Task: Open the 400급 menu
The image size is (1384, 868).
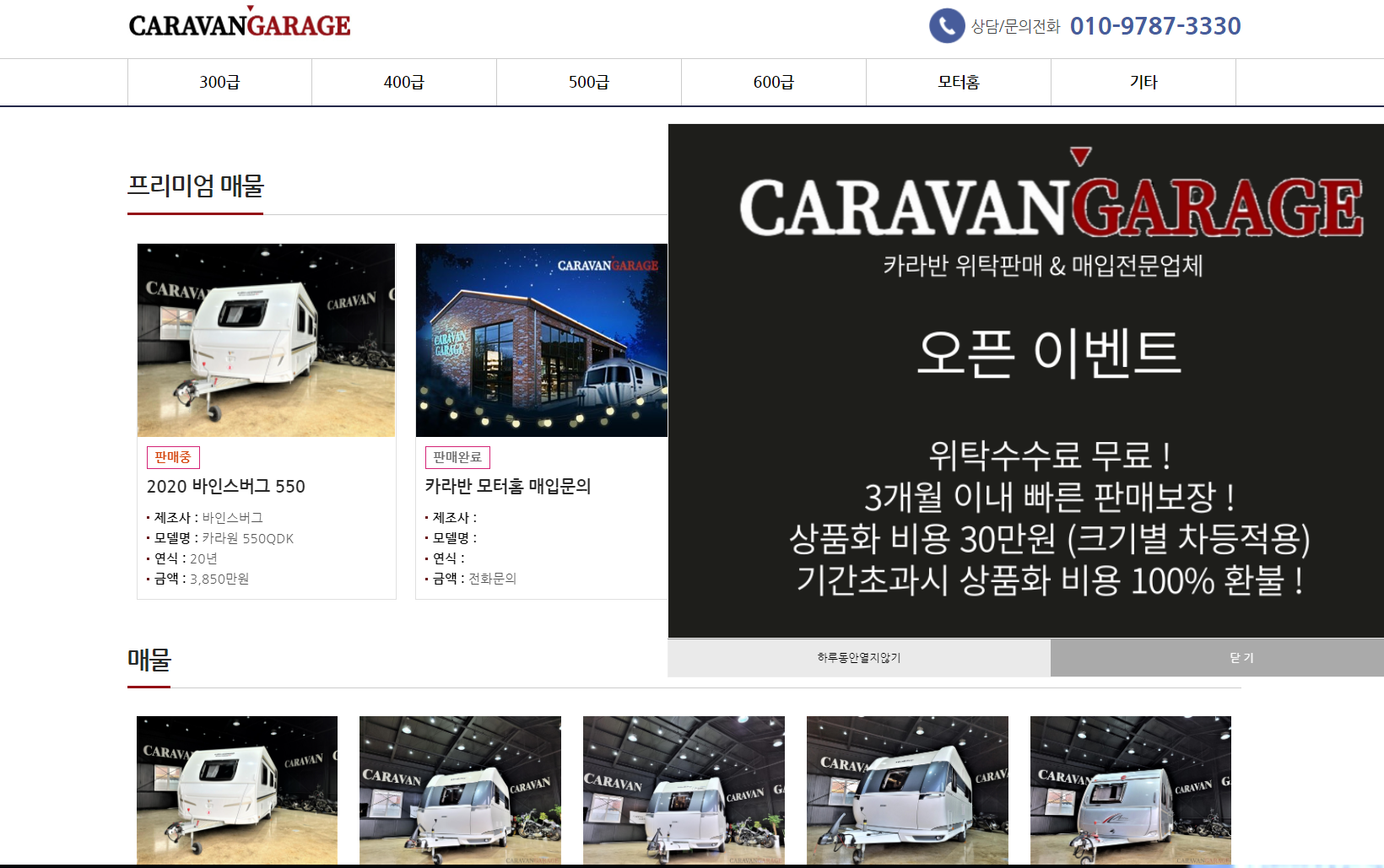Action: [x=404, y=82]
